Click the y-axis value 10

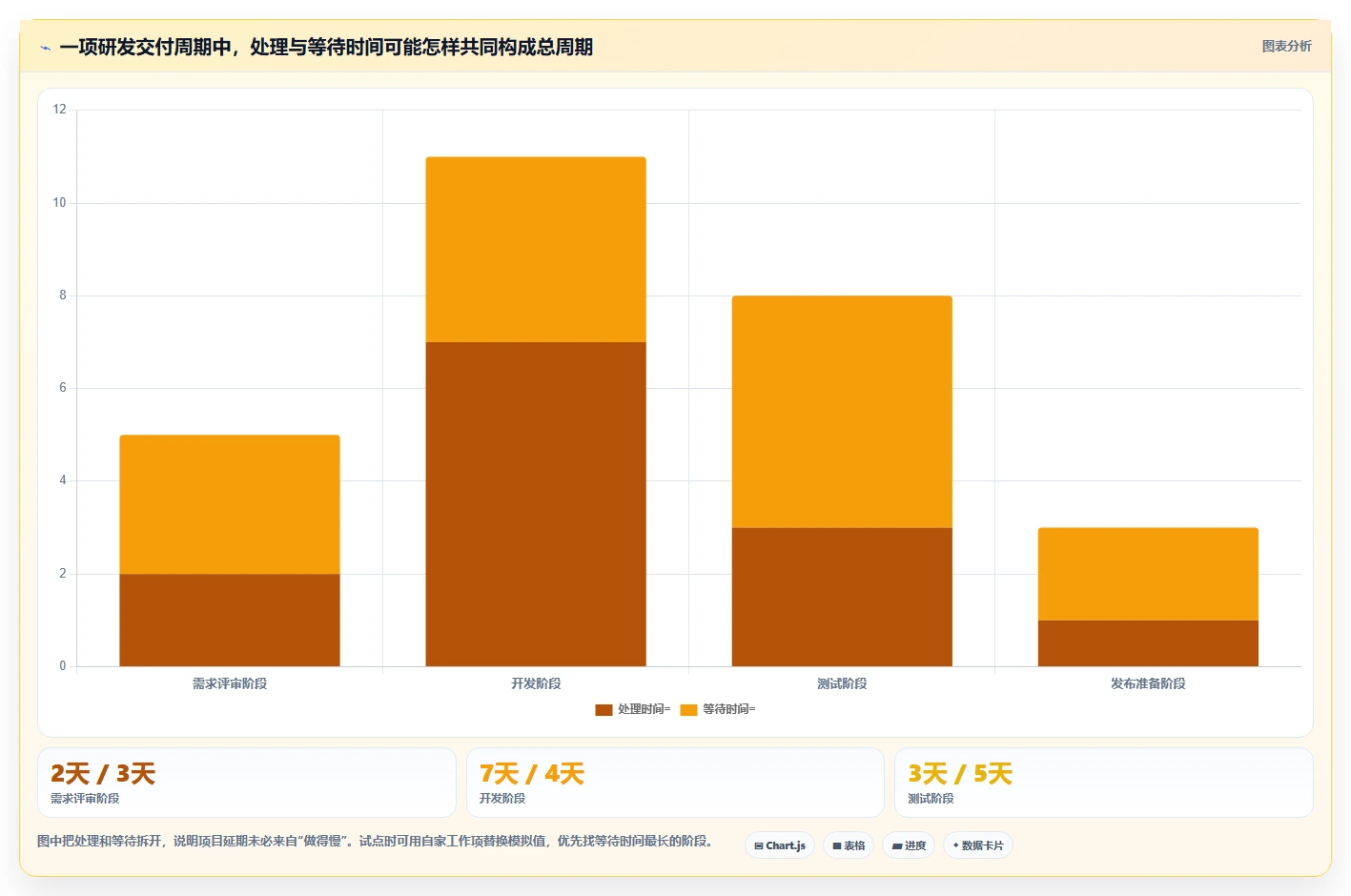(x=60, y=203)
